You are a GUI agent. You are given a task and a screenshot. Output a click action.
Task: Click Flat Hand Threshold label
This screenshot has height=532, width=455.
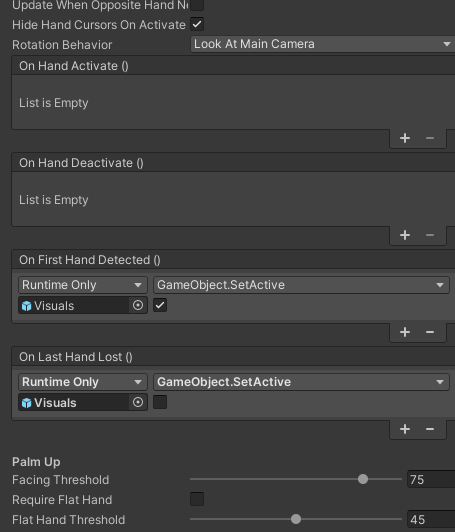(69, 520)
